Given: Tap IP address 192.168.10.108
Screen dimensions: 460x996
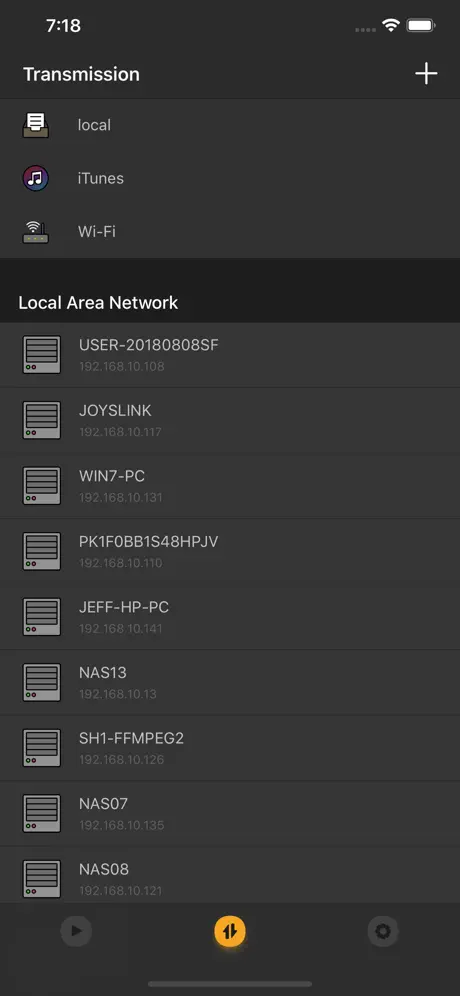Looking at the screenshot, I should click(x=121, y=367).
